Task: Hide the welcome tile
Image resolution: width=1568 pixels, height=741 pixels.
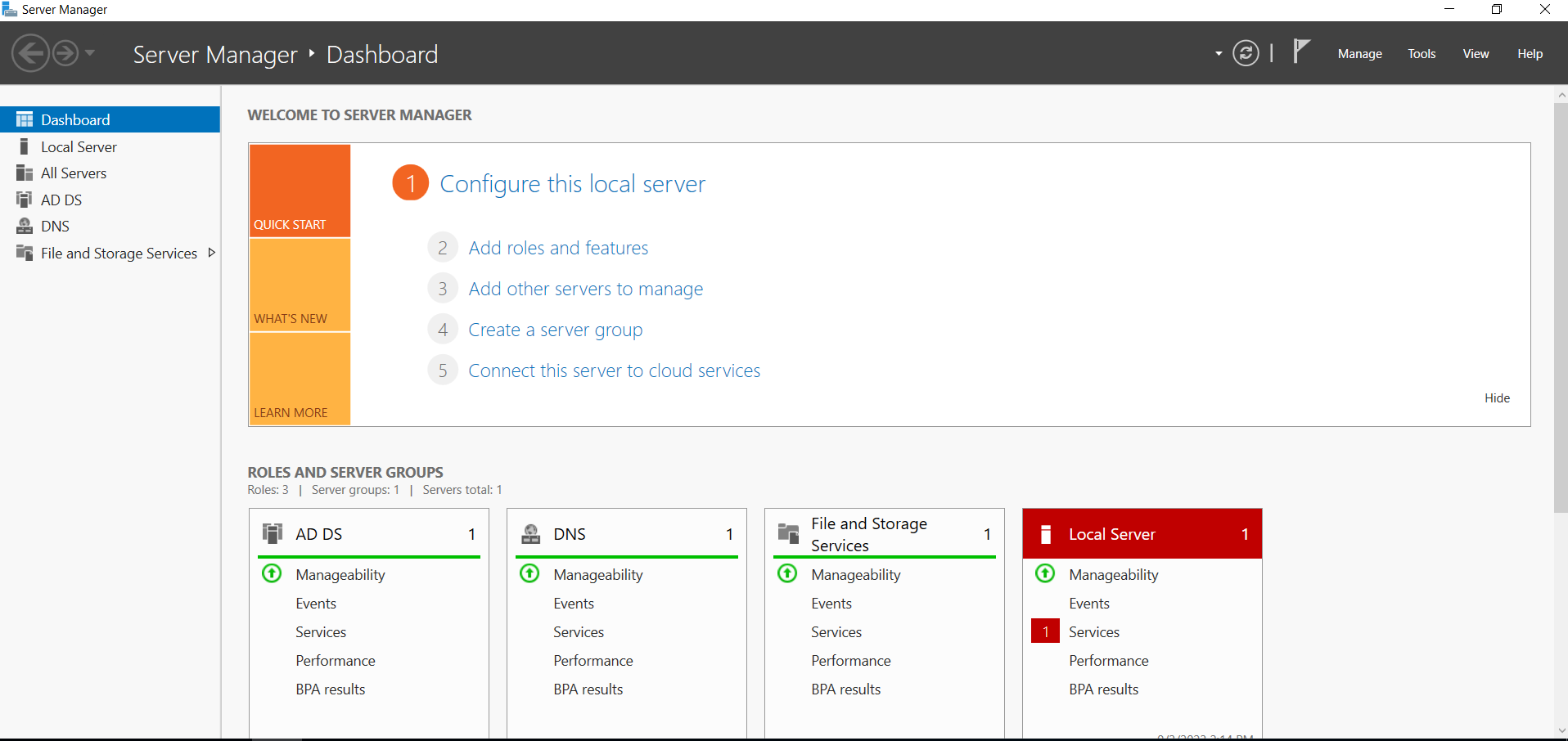Action: pos(1497,398)
